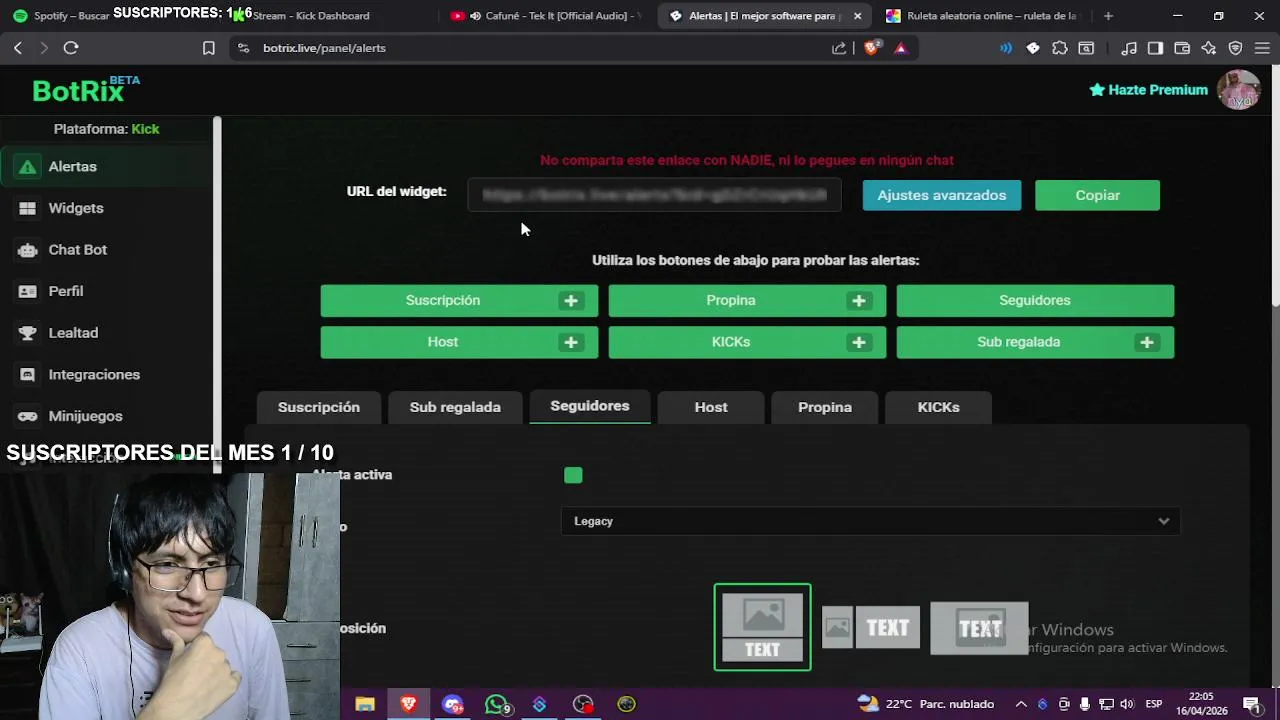The width and height of the screenshot is (1280, 720).
Task: Open Ajustes avanzados
Action: (x=942, y=195)
